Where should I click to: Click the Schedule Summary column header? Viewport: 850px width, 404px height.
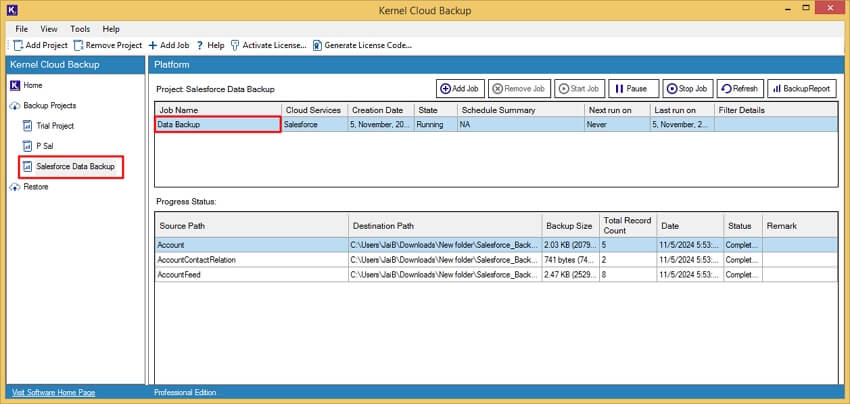(x=521, y=110)
